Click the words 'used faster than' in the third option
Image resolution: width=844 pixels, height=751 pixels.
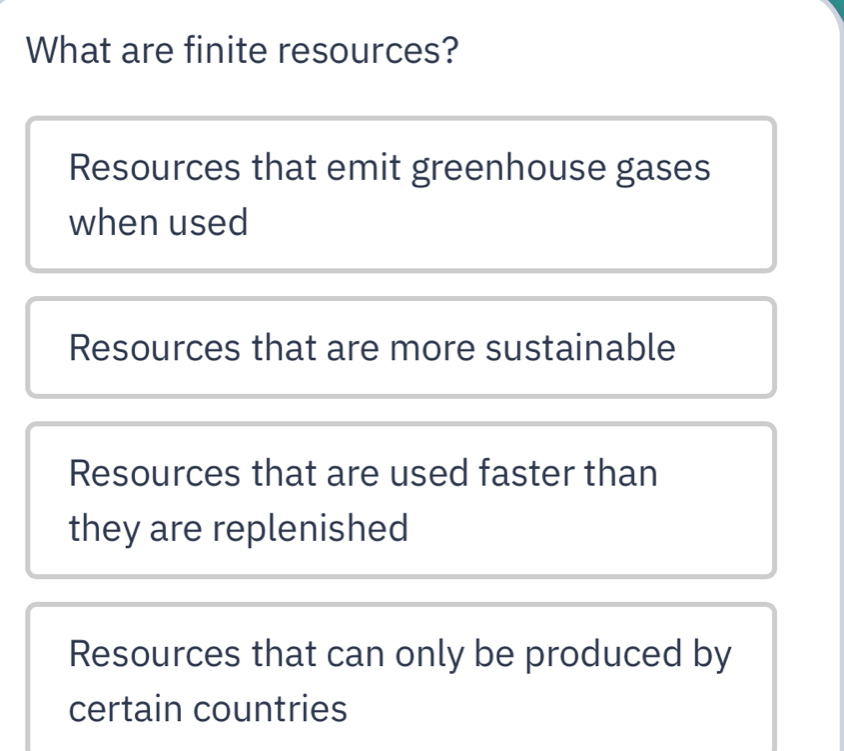pyautogui.click(x=523, y=472)
